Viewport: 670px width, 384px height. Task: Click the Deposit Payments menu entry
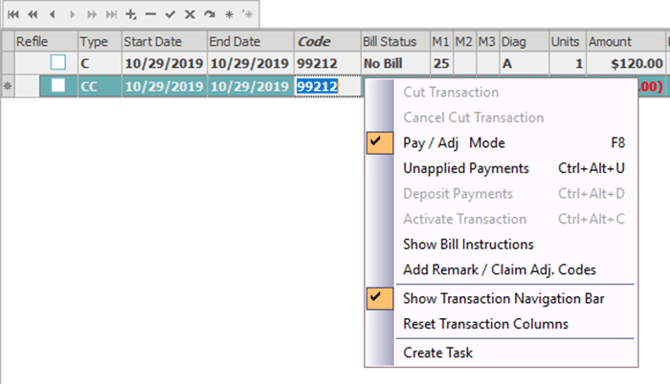[501, 193]
